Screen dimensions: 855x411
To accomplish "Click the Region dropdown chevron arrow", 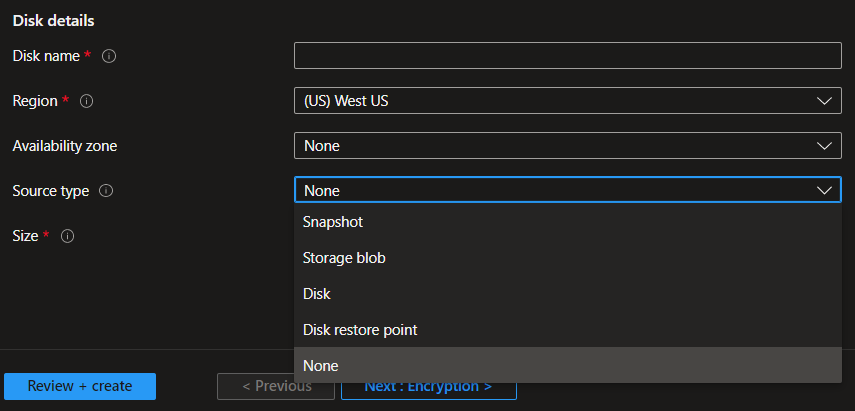I will (x=824, y=101).
